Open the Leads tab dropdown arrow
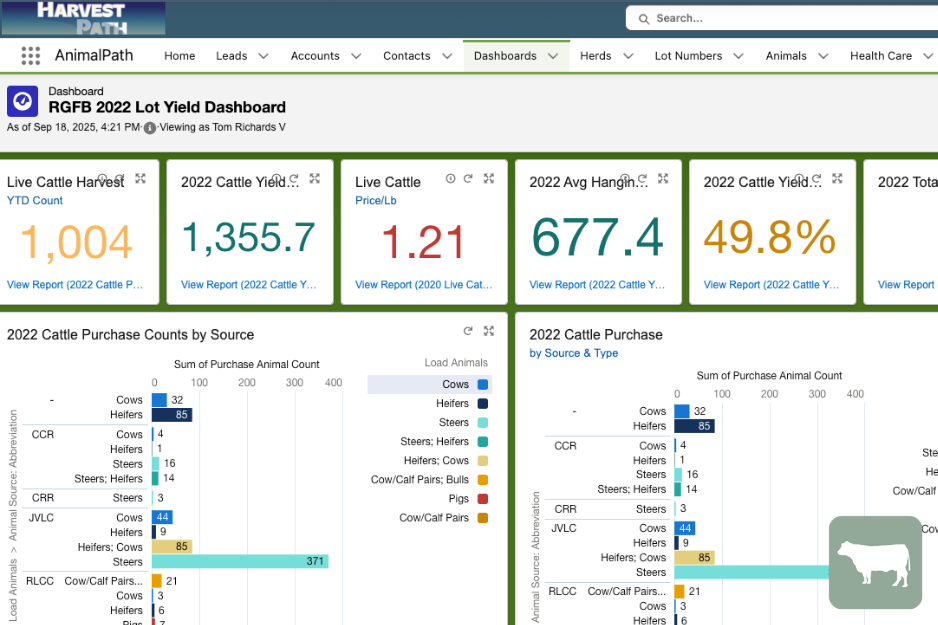This screenshot has width=938, height=625. tap(263, 56)
